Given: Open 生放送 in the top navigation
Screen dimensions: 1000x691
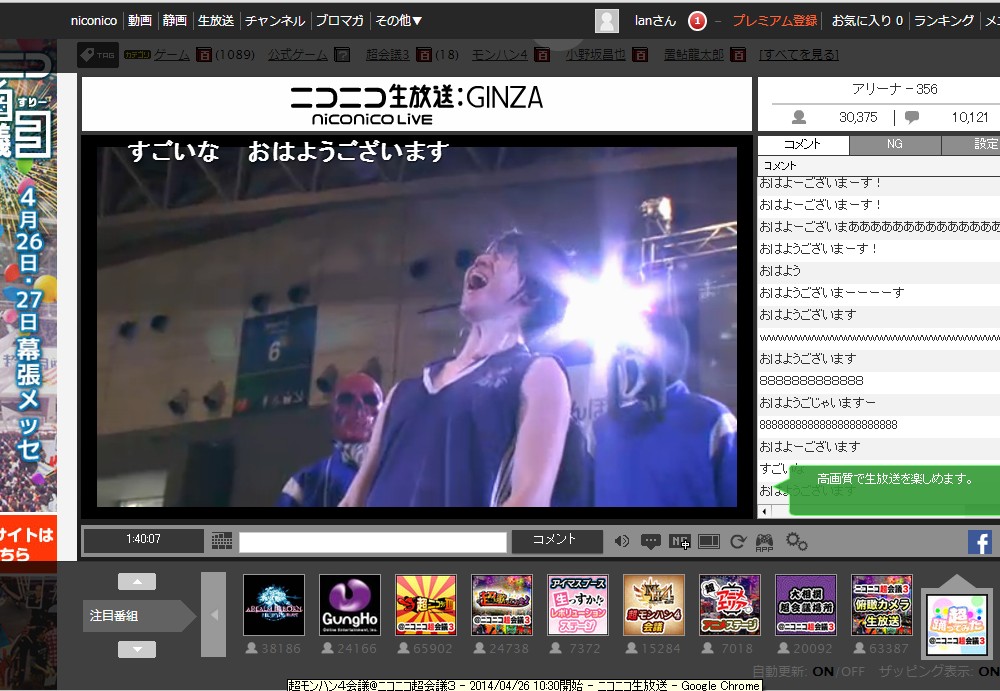Looking at the screenshot, I should (x=216, y=20).
